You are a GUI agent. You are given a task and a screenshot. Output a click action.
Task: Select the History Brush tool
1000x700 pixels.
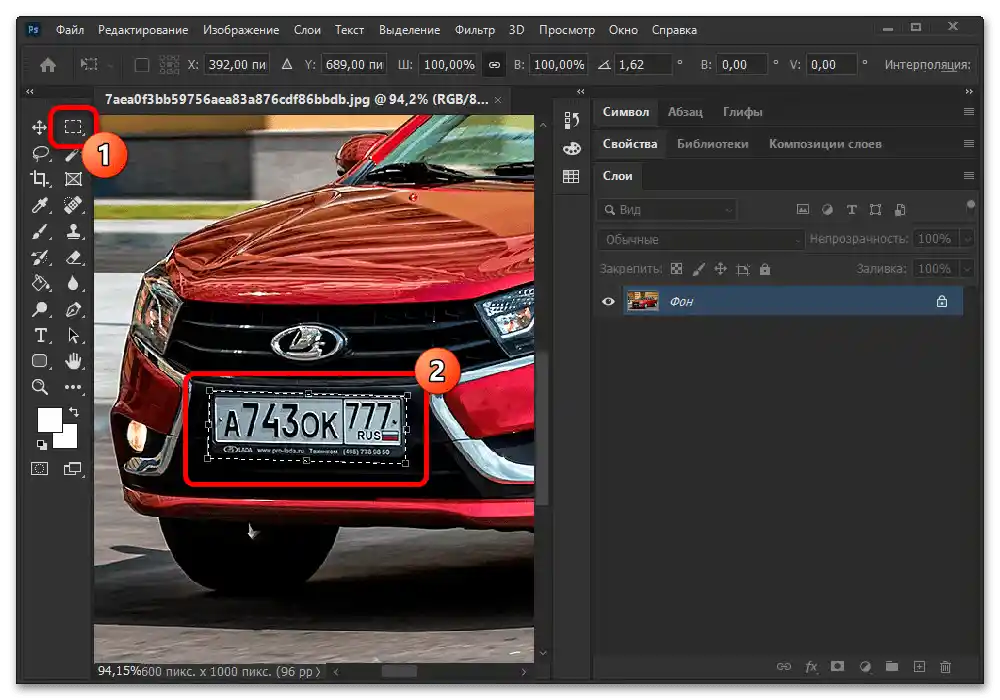click(40, 258)
